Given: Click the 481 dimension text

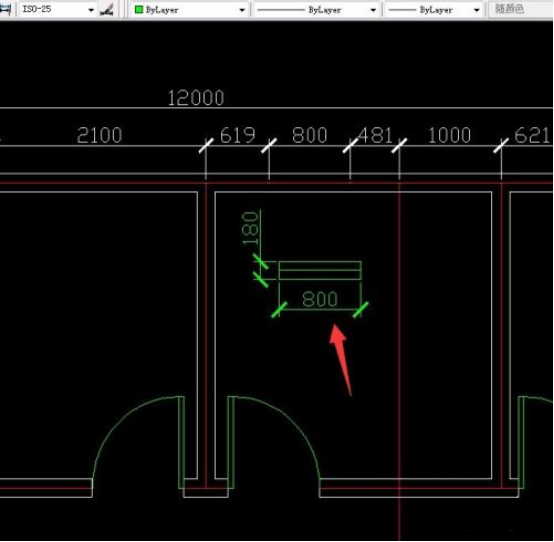Looking at the screenshot, I should [x=375, y=135].
